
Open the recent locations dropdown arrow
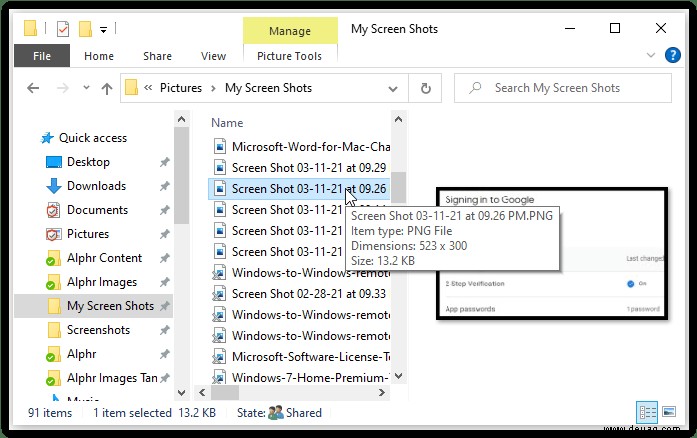[x=86, y=88]
